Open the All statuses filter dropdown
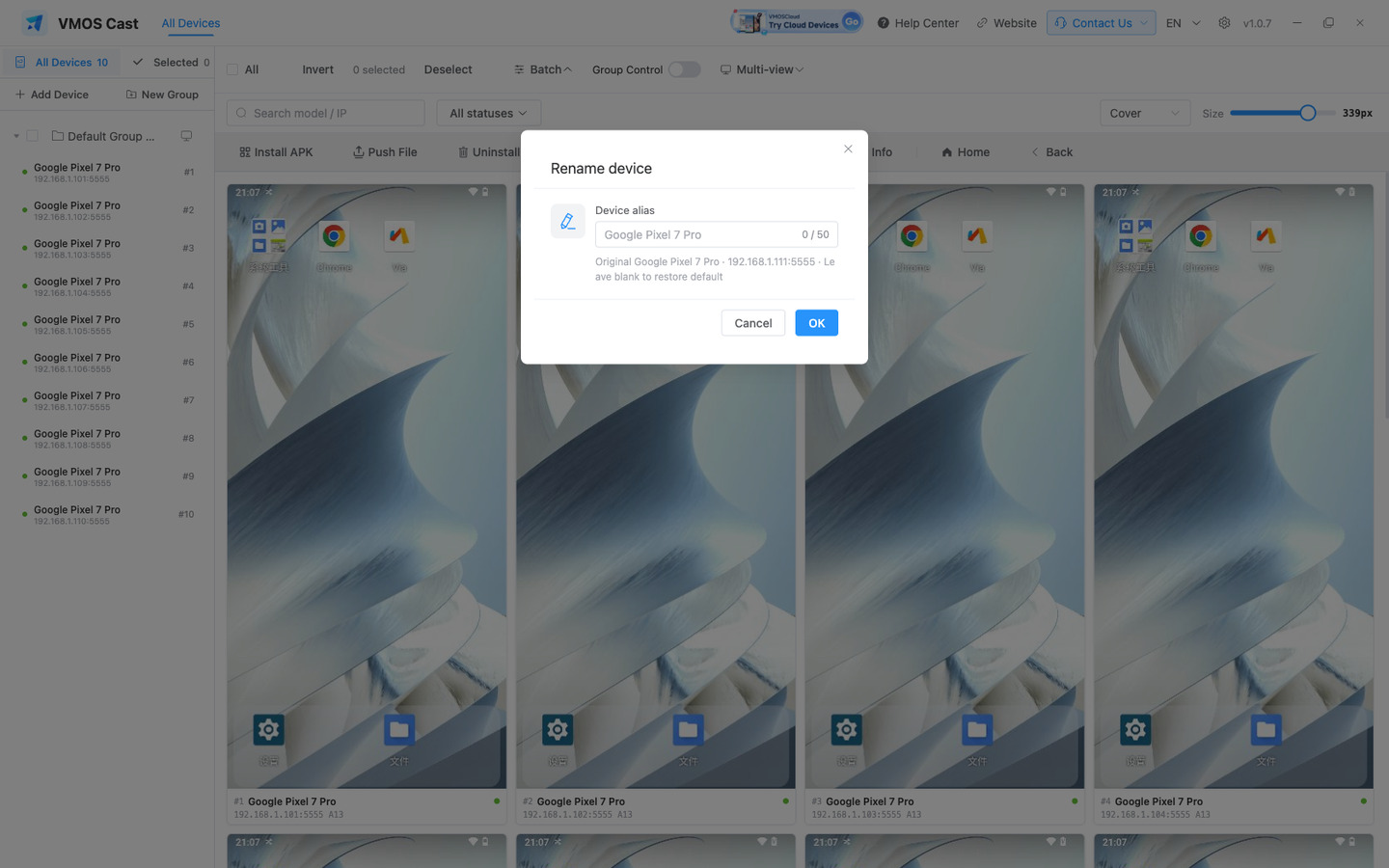The image size is (1389, 868). [488, 113]
